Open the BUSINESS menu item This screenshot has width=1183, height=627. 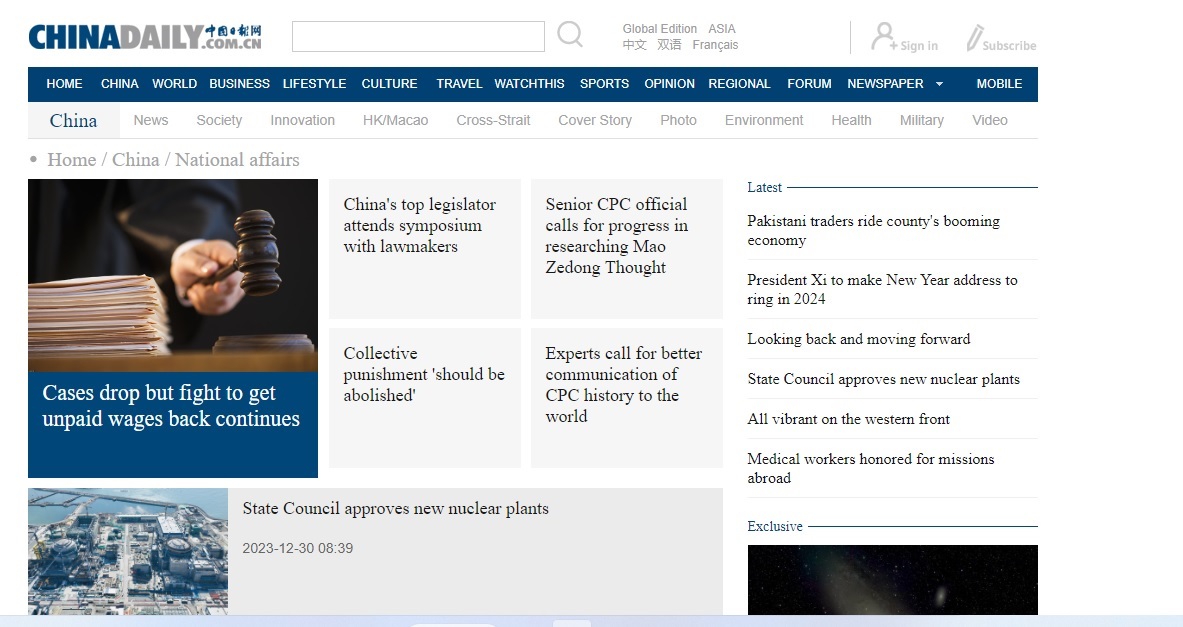(x=239, y=84)
